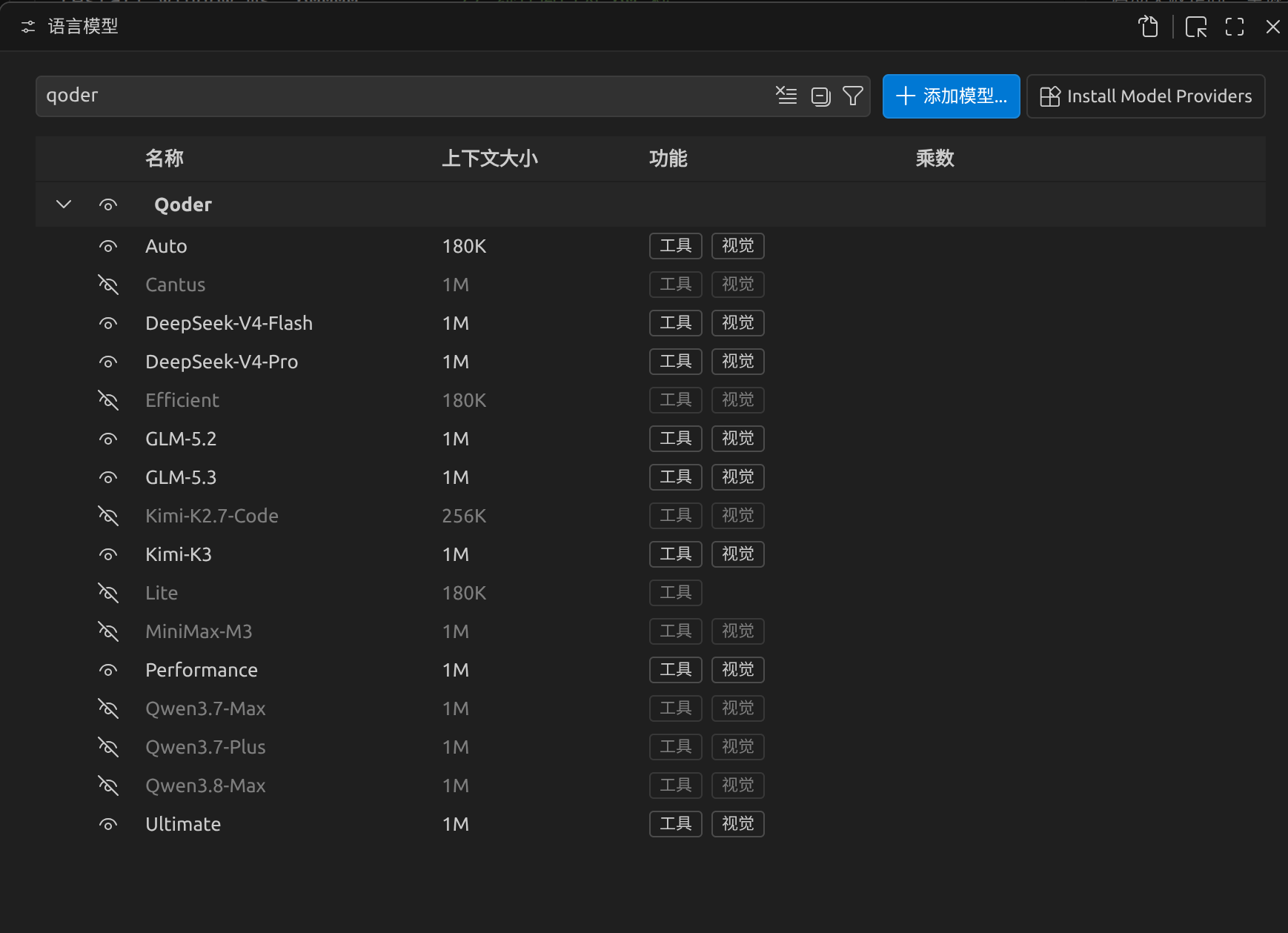Screen dimensions: 1288x933
Task: Hide the Auto model
Action: [x=108, y=247]
